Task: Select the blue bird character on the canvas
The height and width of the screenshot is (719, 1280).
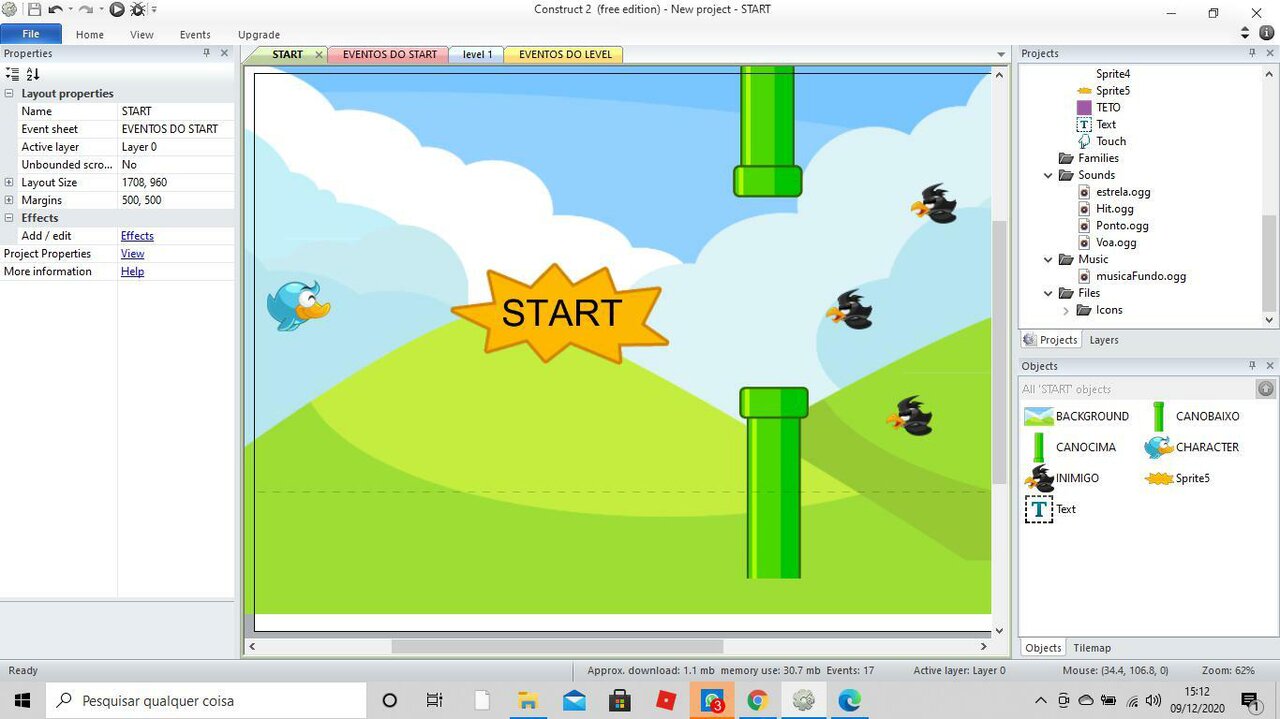Action: click(297, 305)
